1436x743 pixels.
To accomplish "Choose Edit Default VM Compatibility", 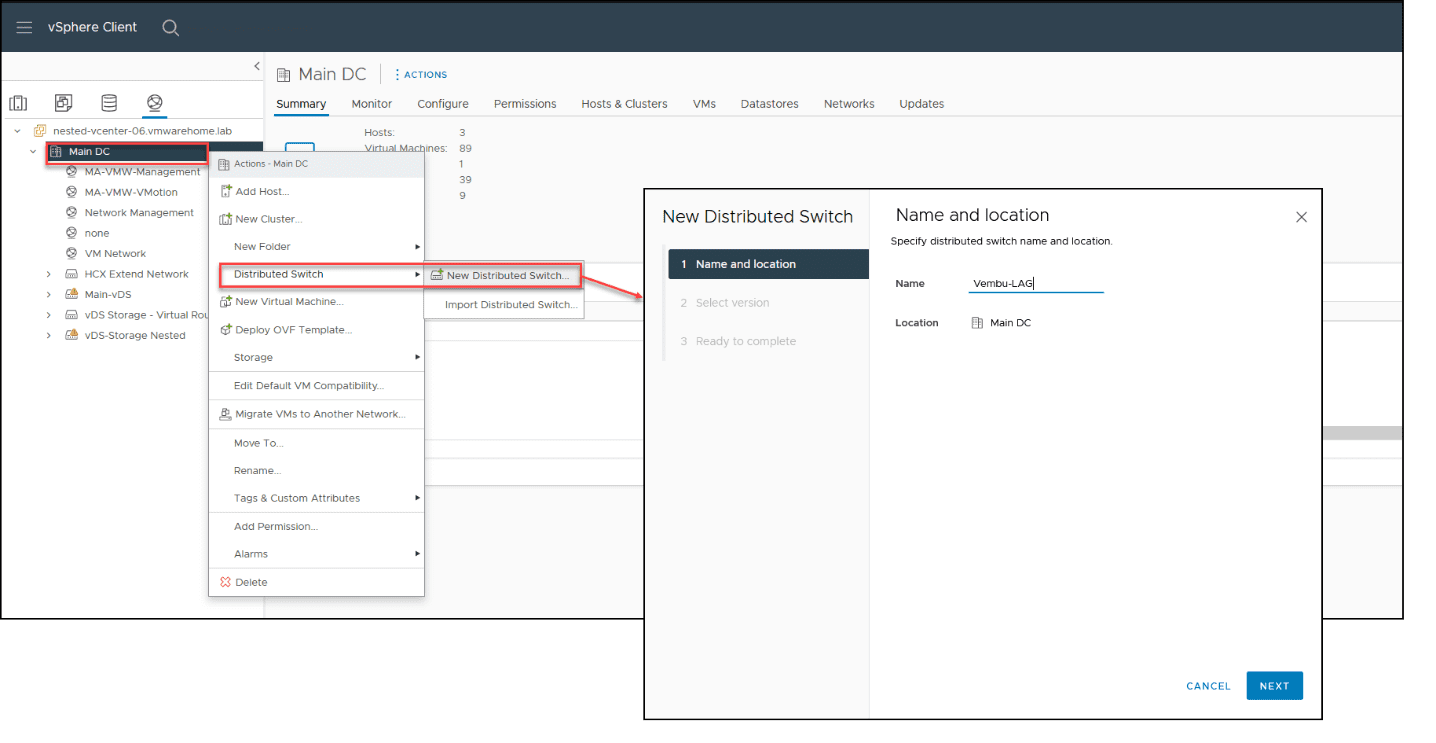I will pyautogui.click(x=316, y=386).
